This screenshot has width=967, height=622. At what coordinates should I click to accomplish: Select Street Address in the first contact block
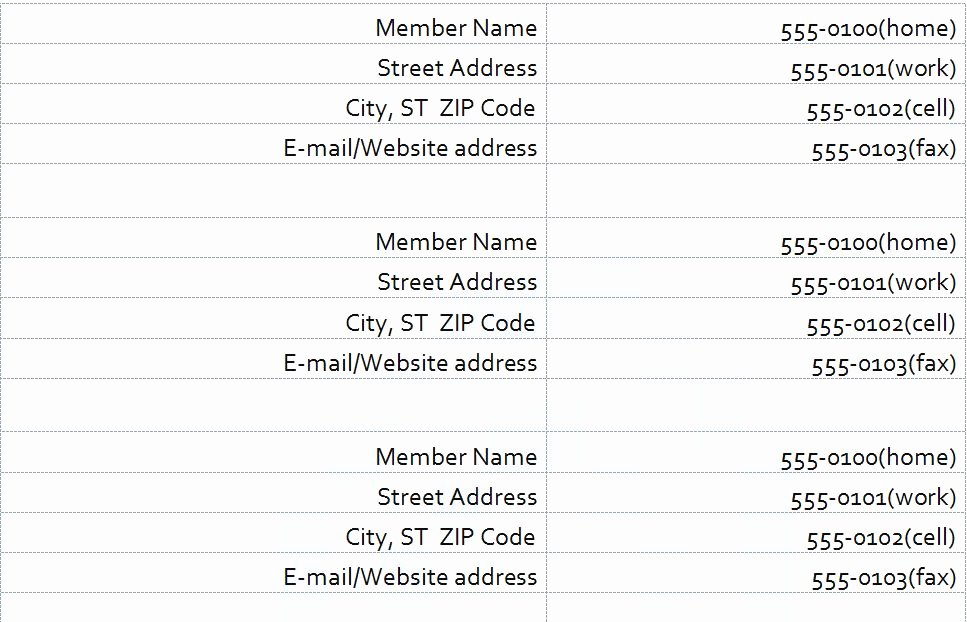pyautogui.click(x=457, y=68)
